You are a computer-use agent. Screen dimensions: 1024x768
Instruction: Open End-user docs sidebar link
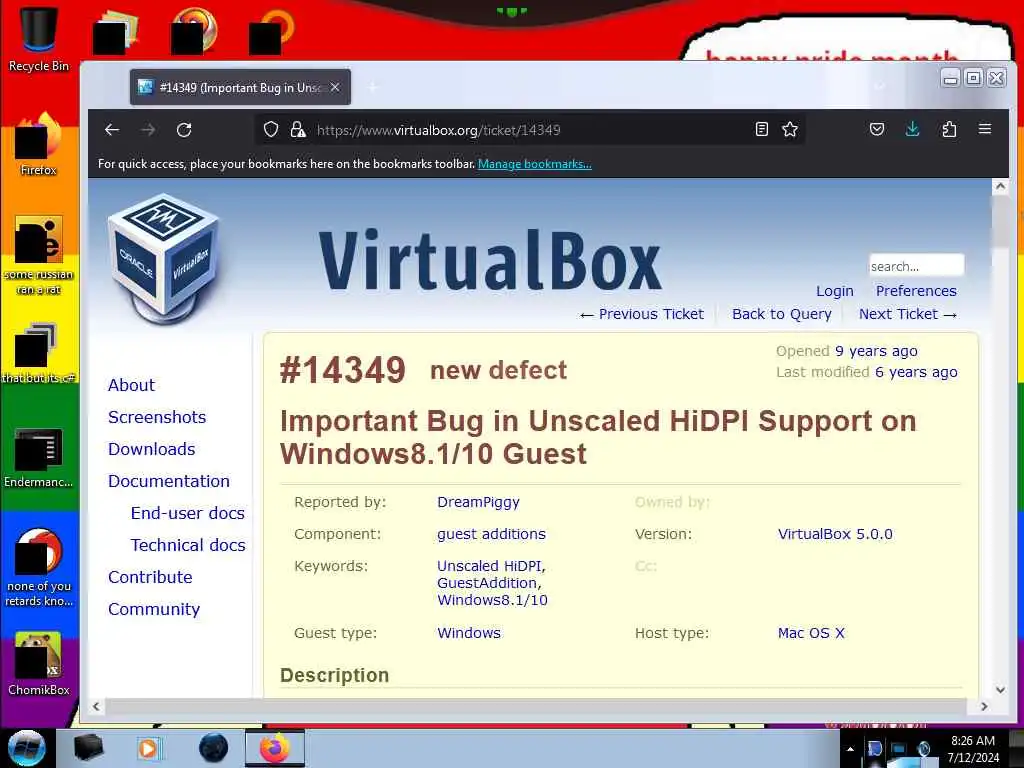tap(187, 513)
